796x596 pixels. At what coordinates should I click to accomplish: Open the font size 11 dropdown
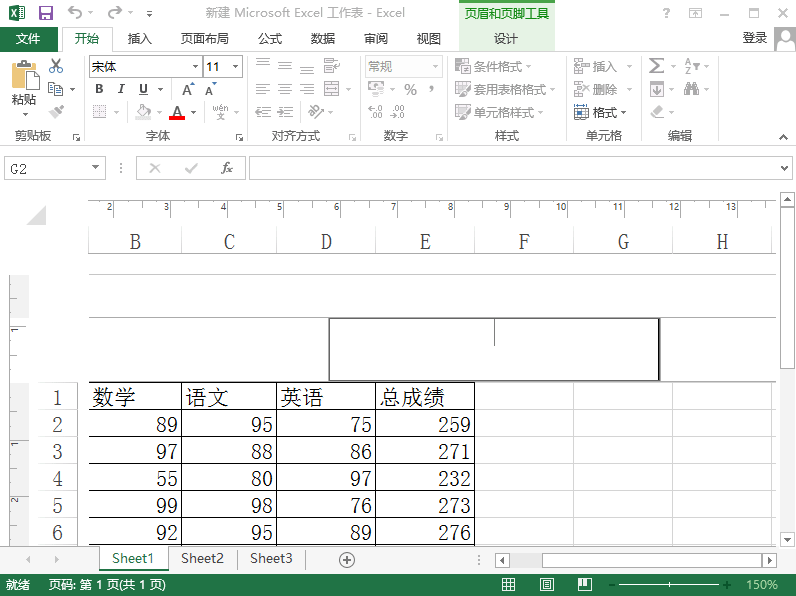pos(236,67)
